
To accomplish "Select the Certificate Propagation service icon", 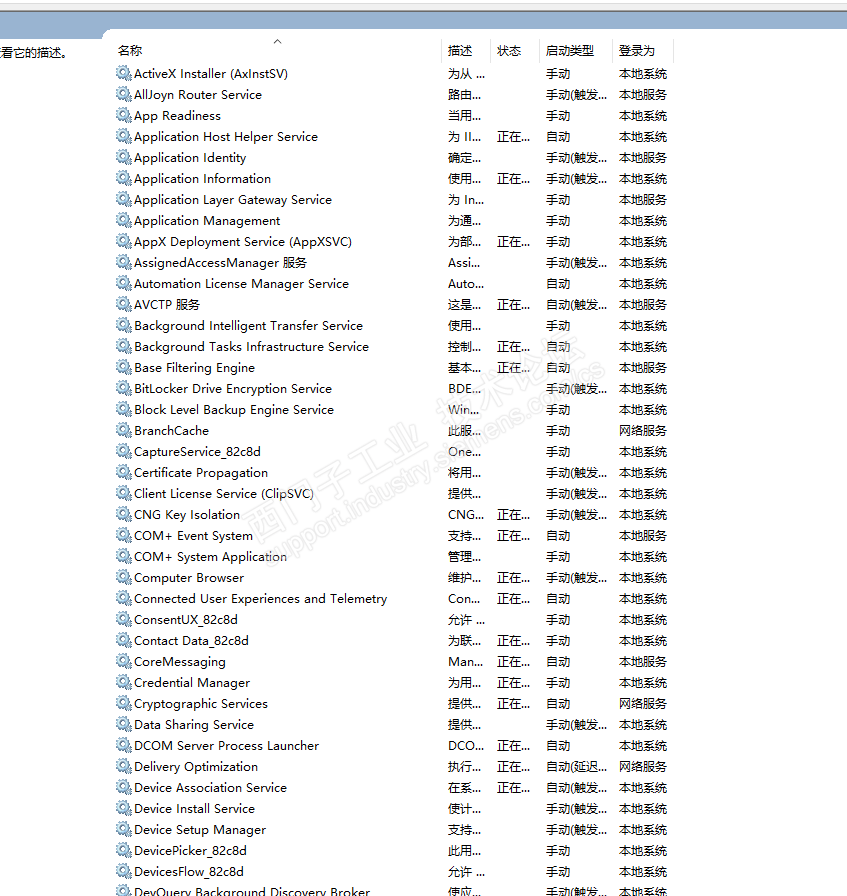I will tap(123, 473).
